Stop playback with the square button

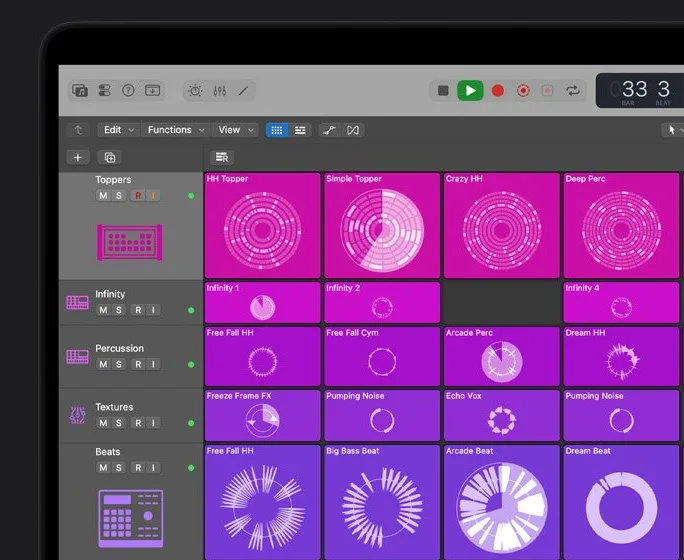pos(443,91)
